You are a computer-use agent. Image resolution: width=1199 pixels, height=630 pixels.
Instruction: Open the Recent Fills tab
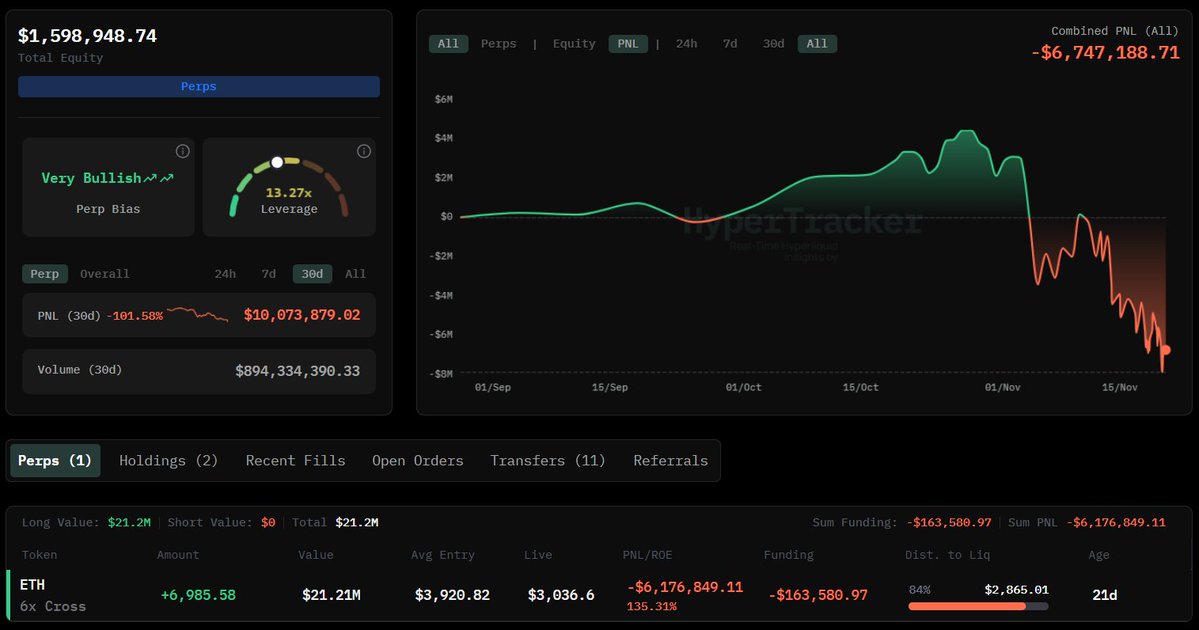pos(295,461)
